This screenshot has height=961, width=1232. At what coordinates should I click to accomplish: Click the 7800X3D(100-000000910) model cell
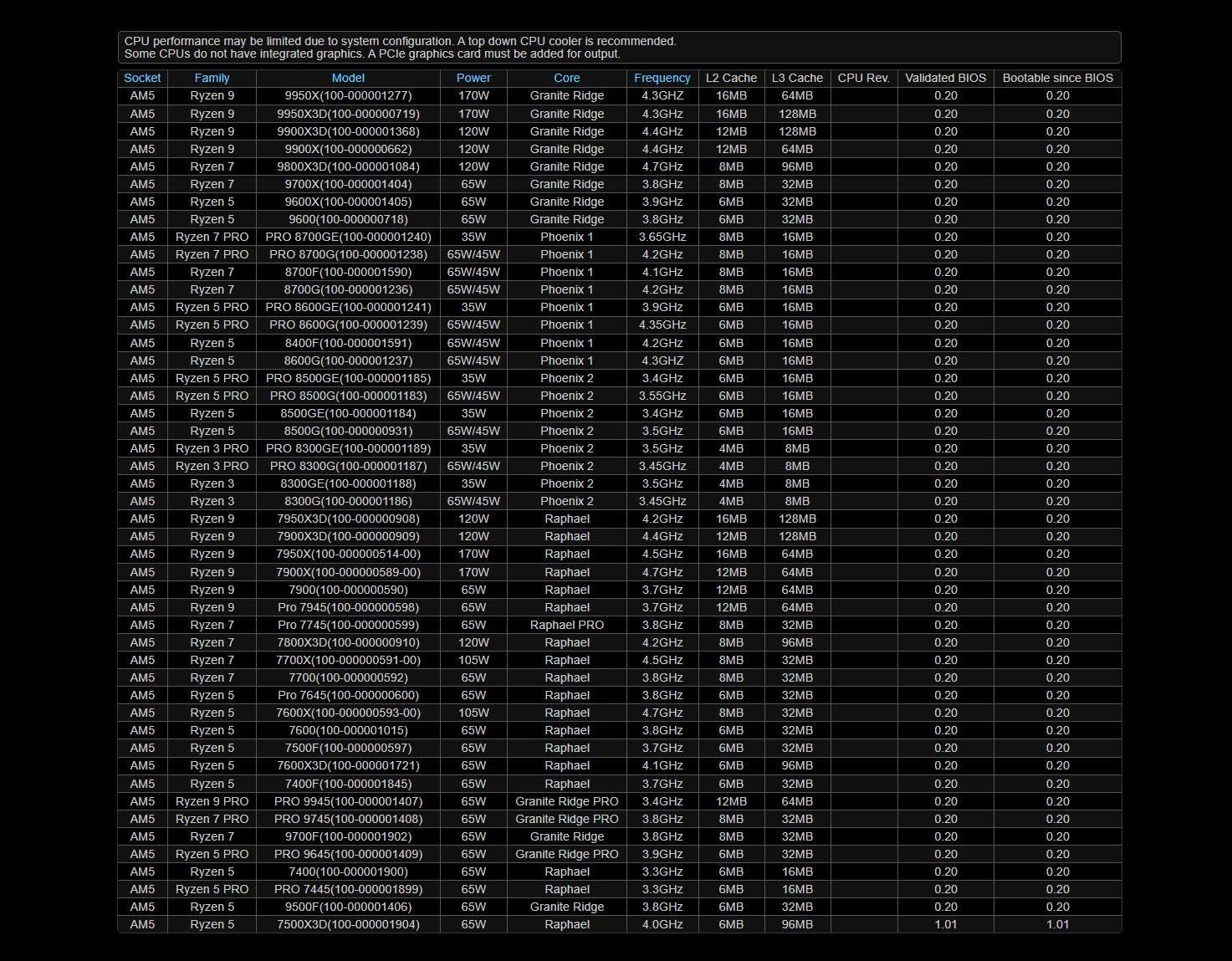pyautogui.click(x=348, y=642)
